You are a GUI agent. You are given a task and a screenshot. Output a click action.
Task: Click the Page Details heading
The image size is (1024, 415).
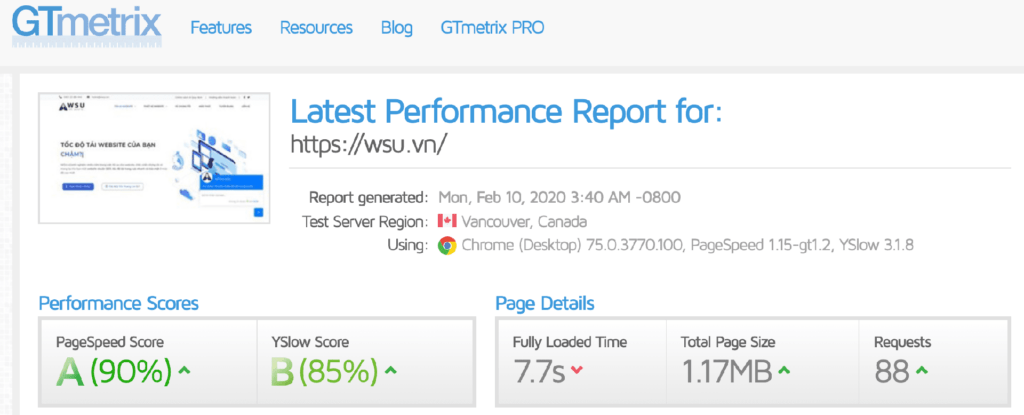[545, 303]
